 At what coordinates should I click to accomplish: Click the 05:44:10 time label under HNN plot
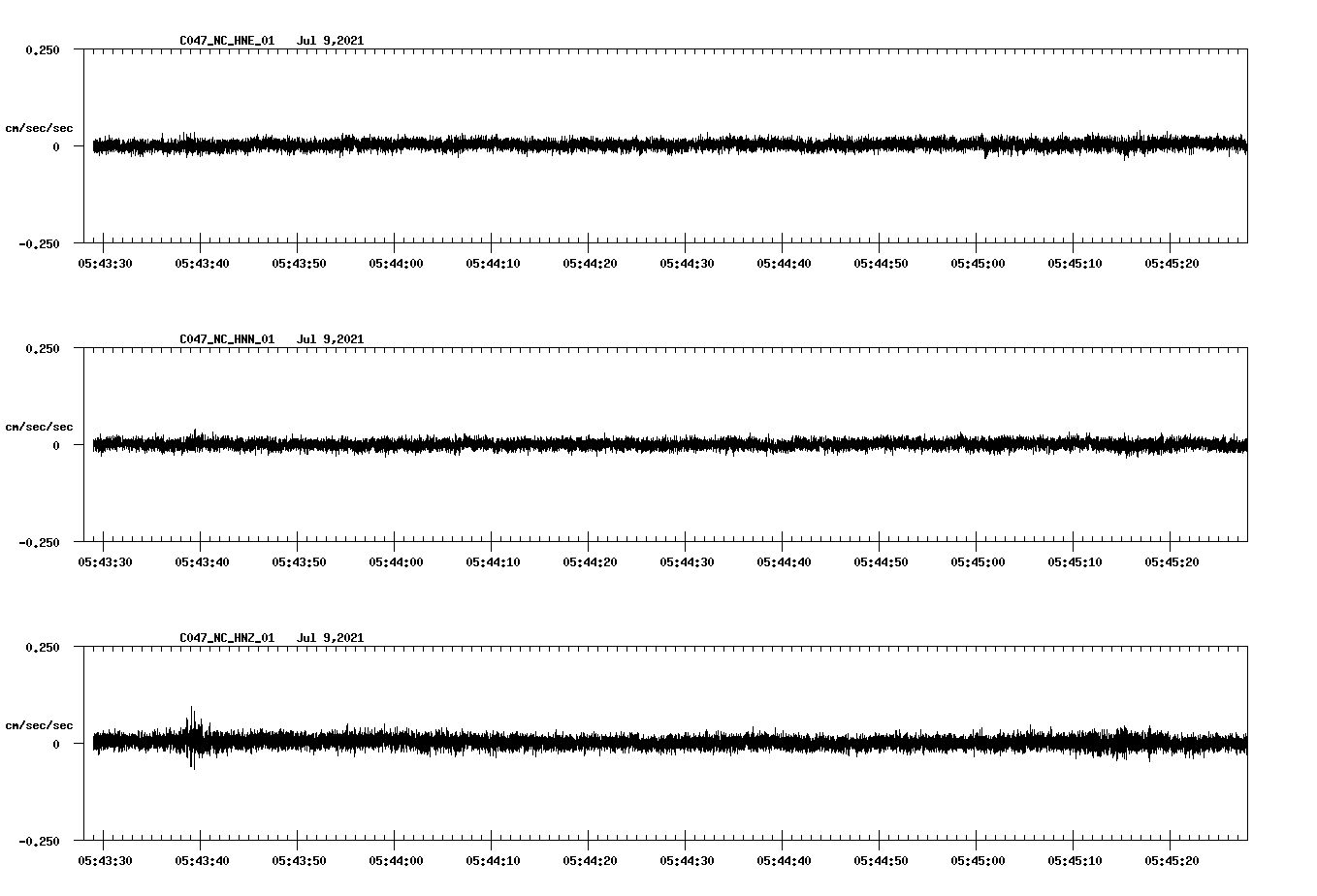point(493,562)
